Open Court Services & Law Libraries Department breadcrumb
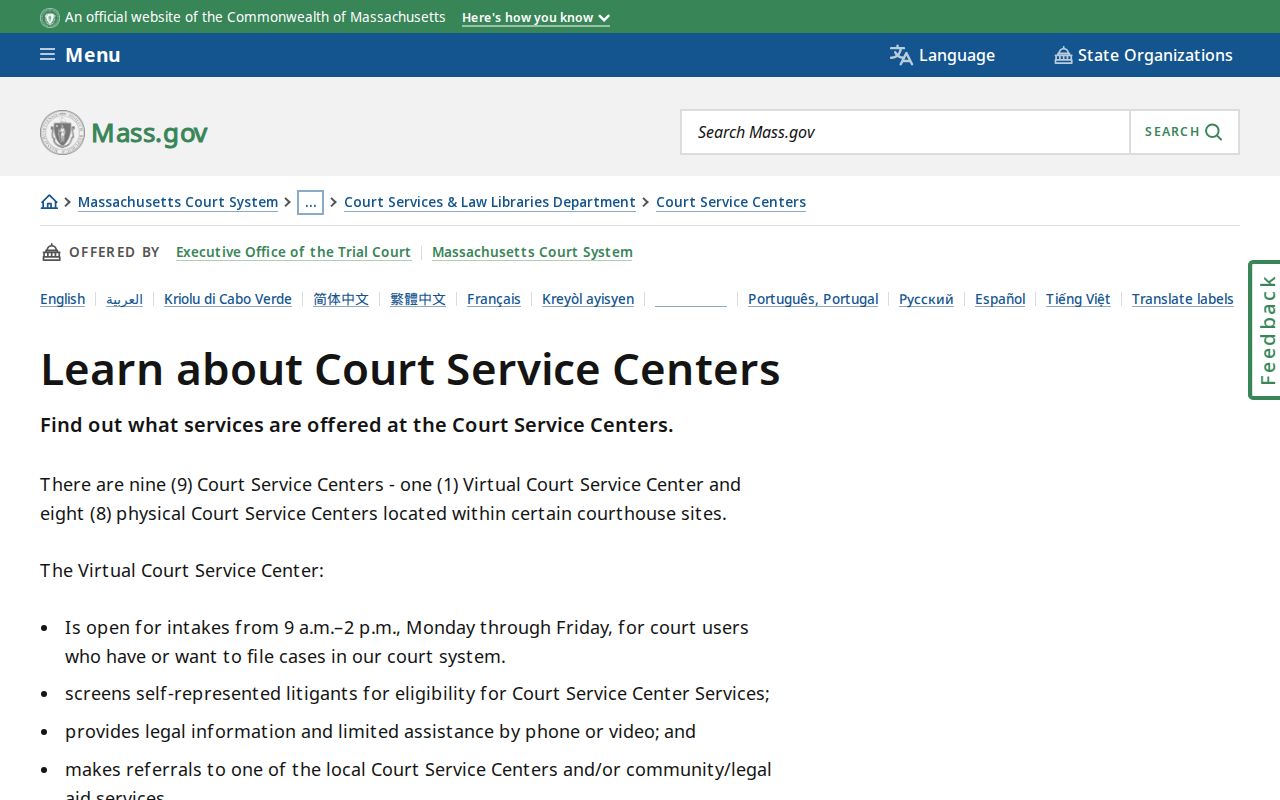1280x800 pixels. [490, 202]
